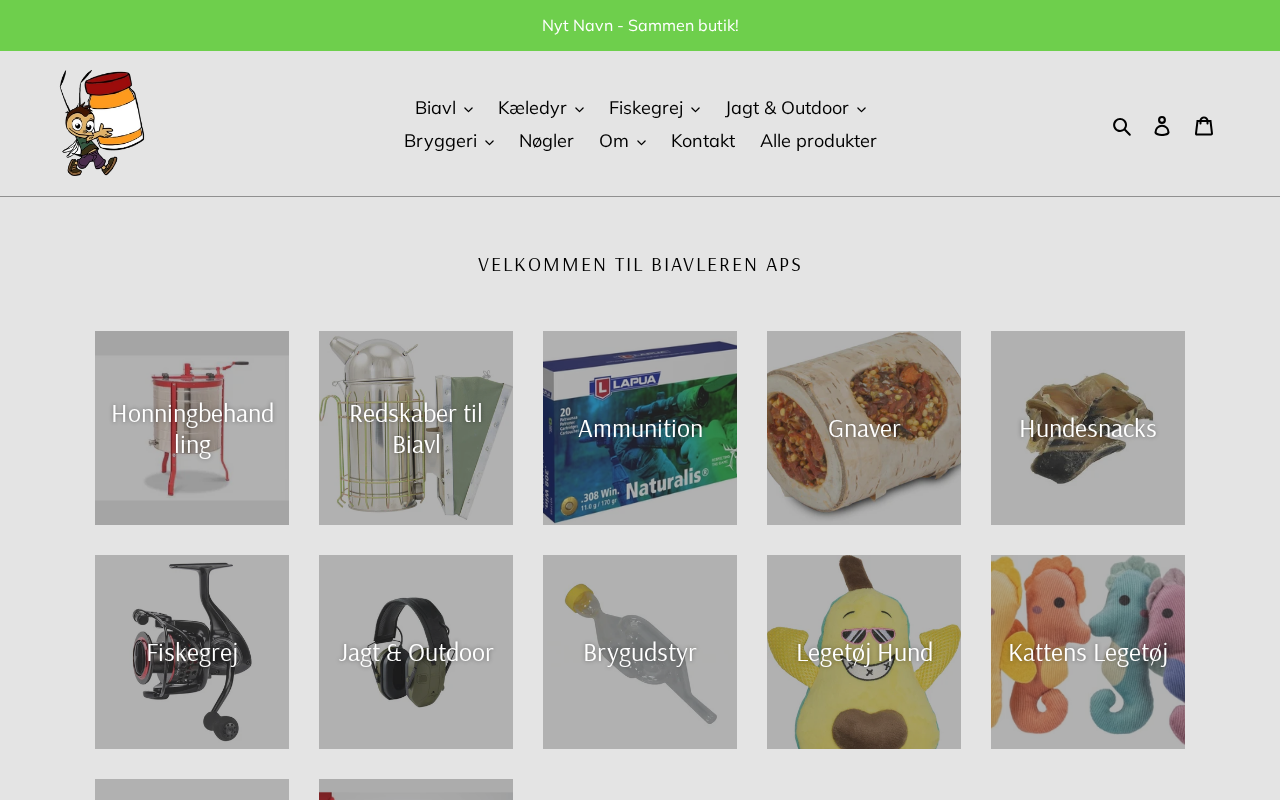Image resolution: width=1280 pixels, height=800 pixels.
Task: Open the Kontakt menu item
Action: [x=703, y=141]
